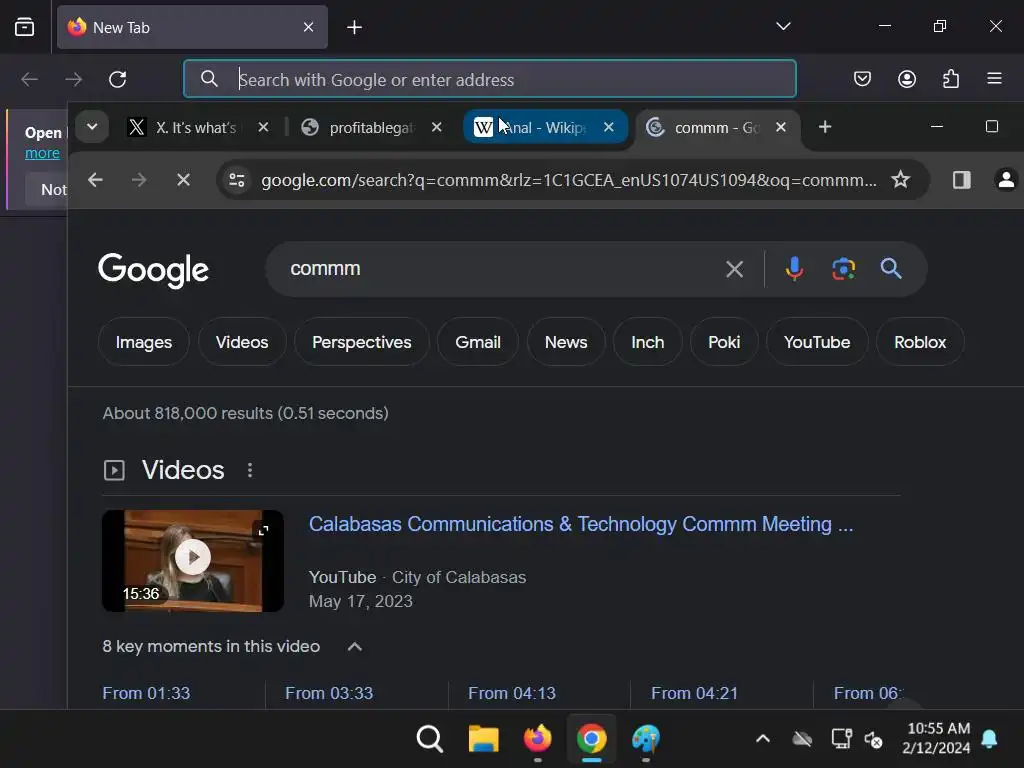The image size is (1024, 768).
Task: Open Google Lens image search
Action: pyautogui.click(x=843, y=268)
